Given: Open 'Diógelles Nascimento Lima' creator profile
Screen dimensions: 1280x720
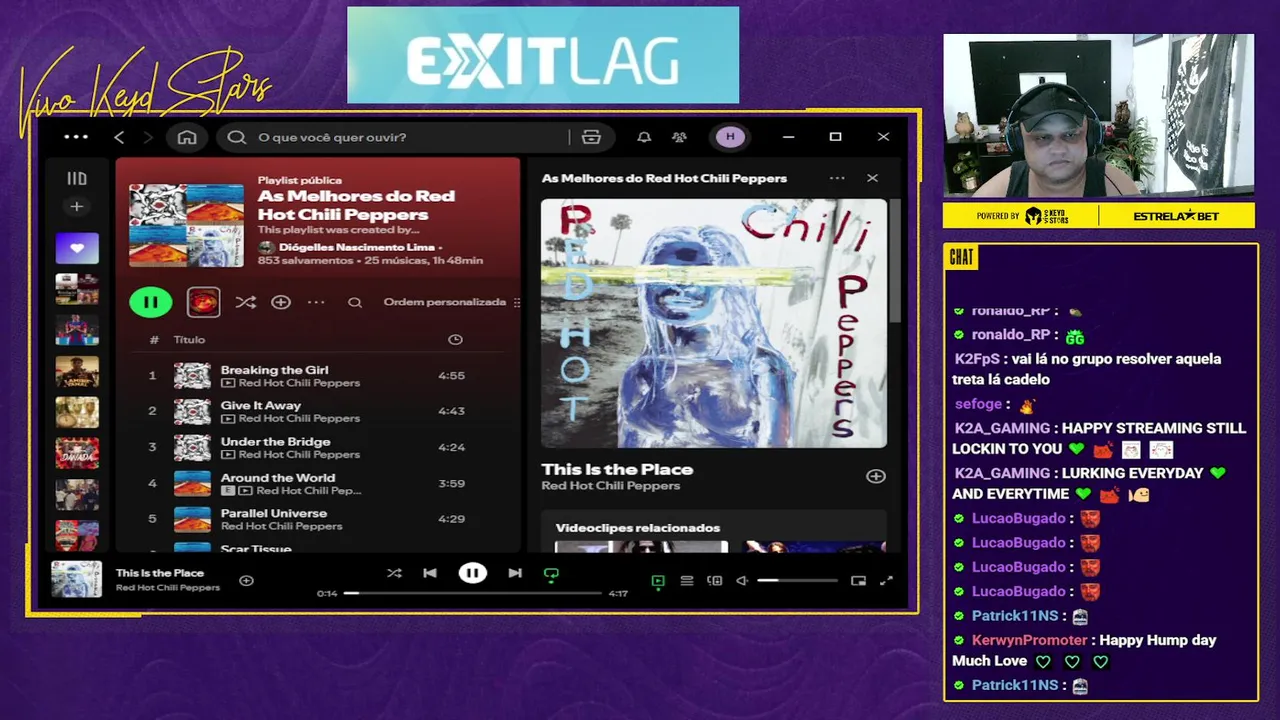Looking at the screenshot, I should coord(357,247).
